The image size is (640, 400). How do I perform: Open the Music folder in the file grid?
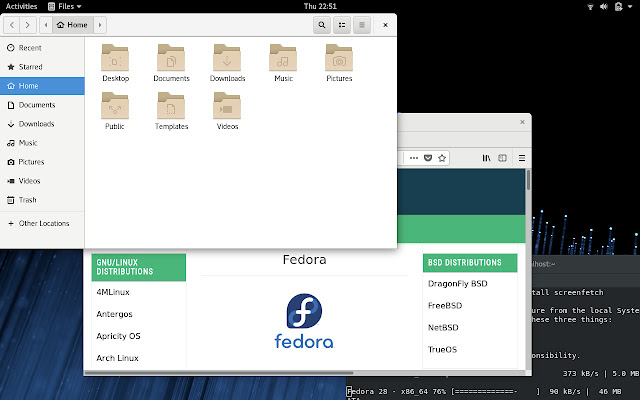coord(283,63)
